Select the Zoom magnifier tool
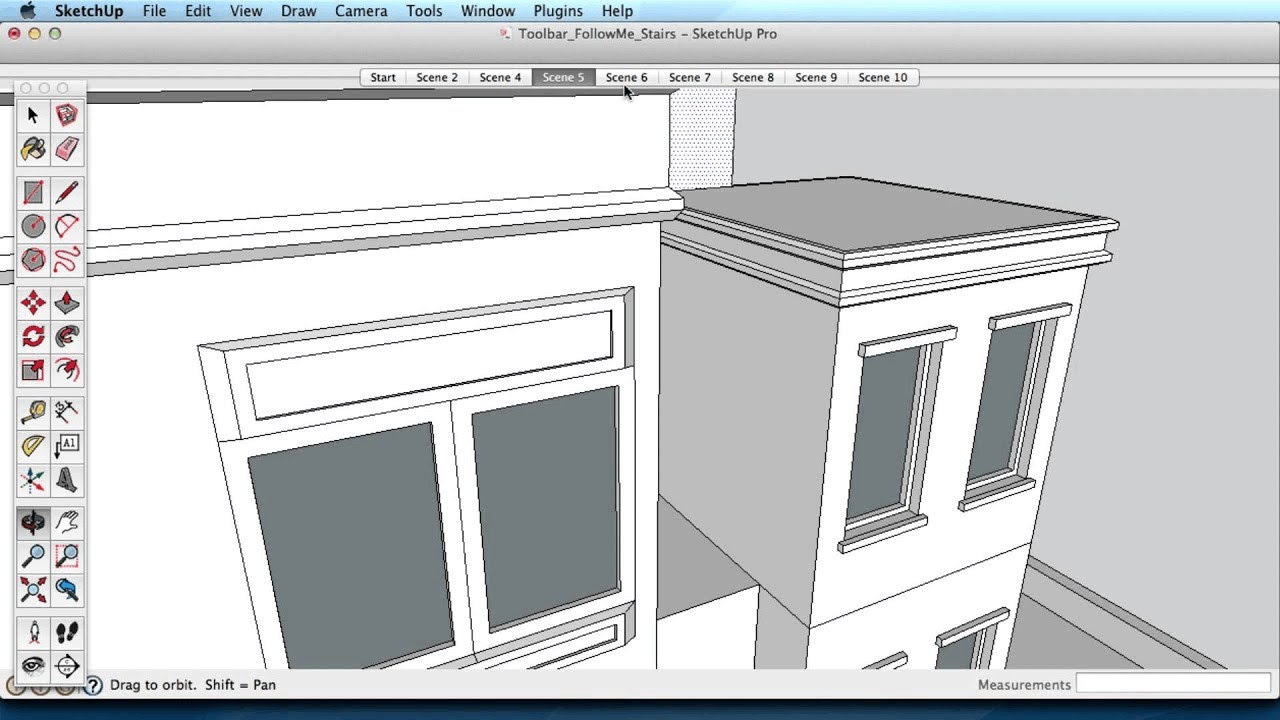 pos(33,556)
